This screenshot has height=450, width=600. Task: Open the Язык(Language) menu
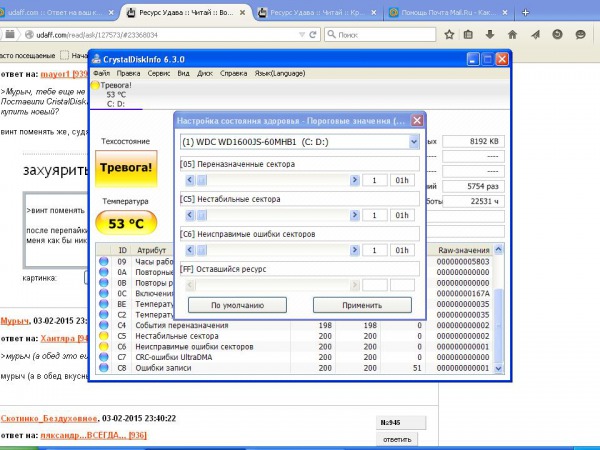pyautogui.click(x=280, y=73)
